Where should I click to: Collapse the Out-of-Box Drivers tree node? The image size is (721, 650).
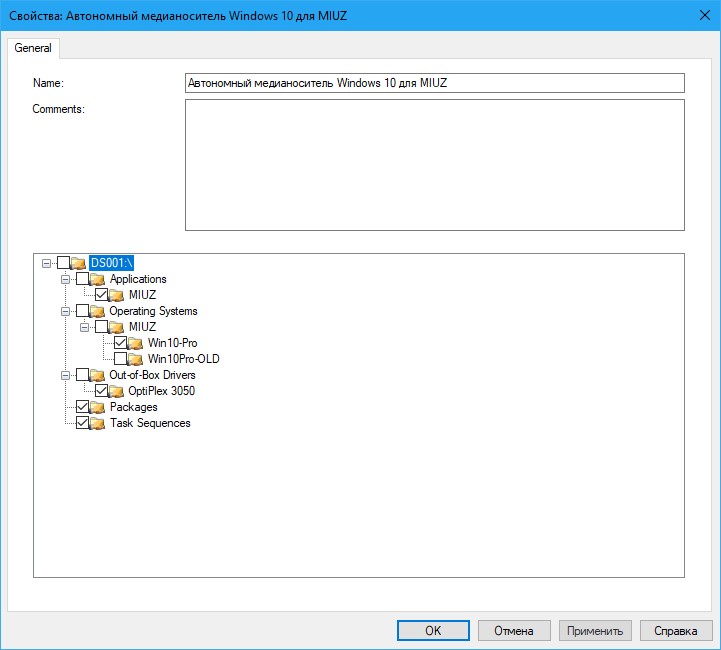66,375
